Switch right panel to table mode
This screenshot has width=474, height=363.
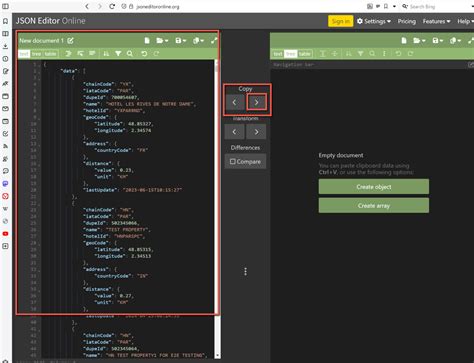click(x=305, y=54)
